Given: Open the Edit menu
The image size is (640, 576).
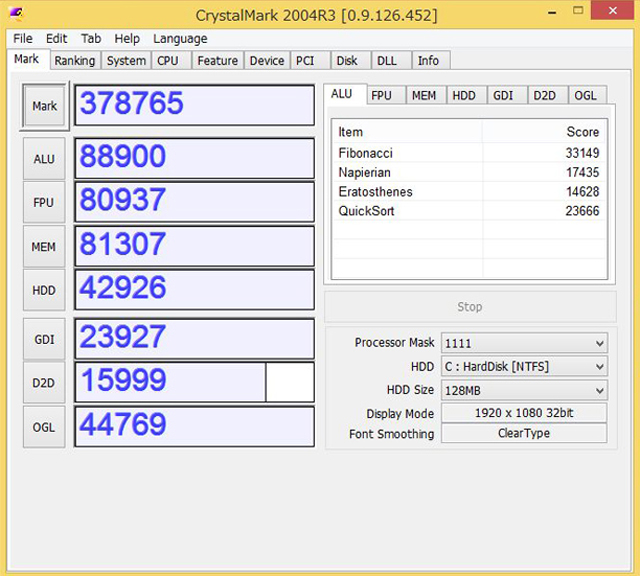Looking at the screenshot, I should coord(56,38).
